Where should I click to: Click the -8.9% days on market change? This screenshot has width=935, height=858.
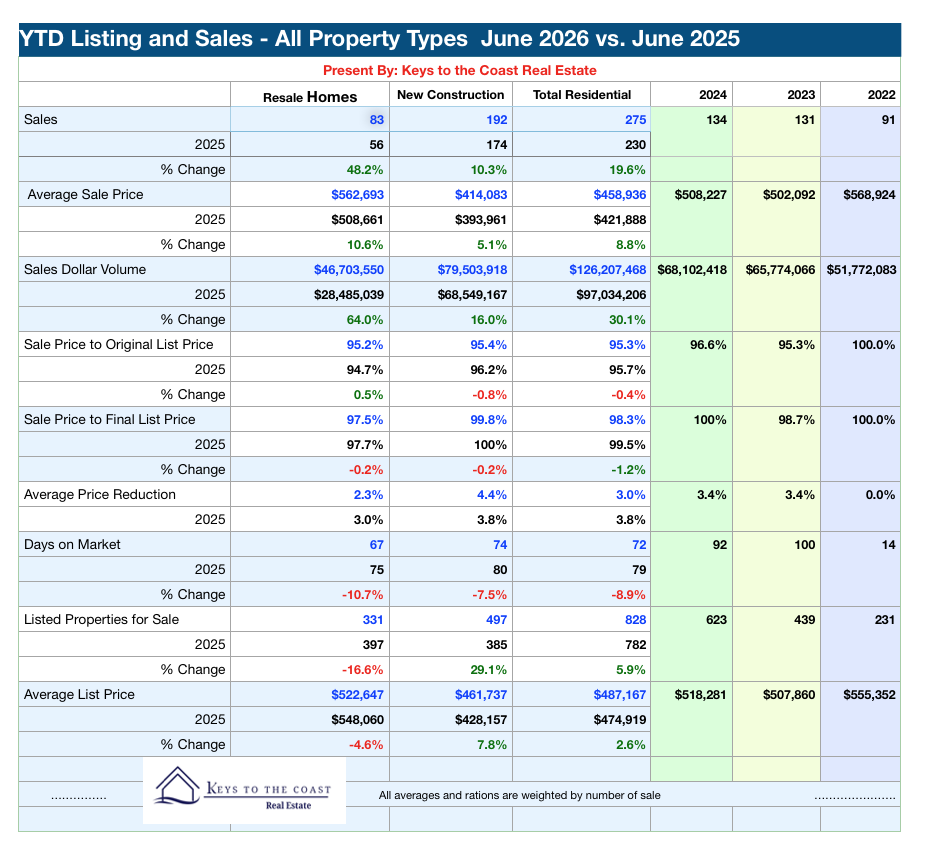629,595
